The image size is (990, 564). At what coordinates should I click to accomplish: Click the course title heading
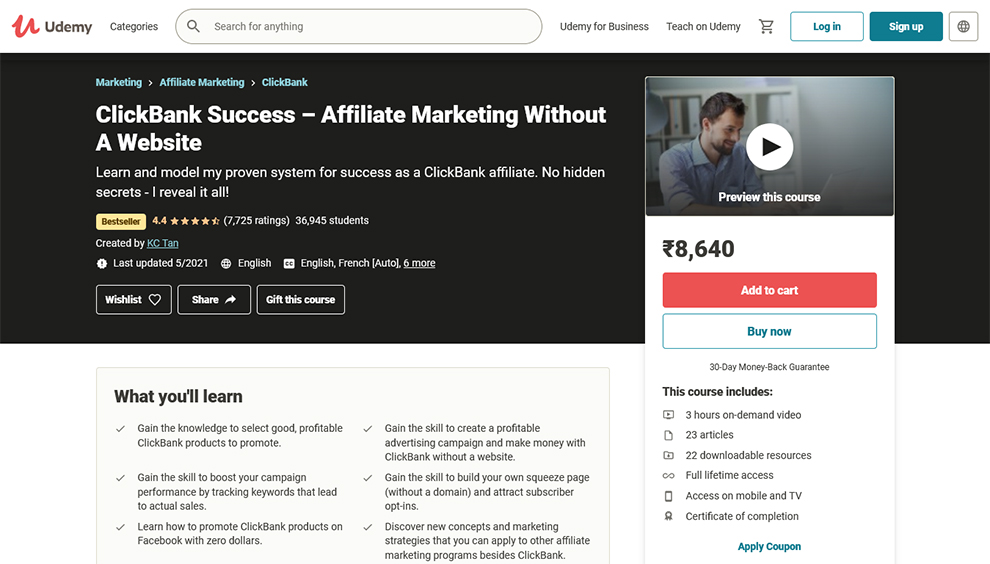pyautogui.click(x=350, y=128)
